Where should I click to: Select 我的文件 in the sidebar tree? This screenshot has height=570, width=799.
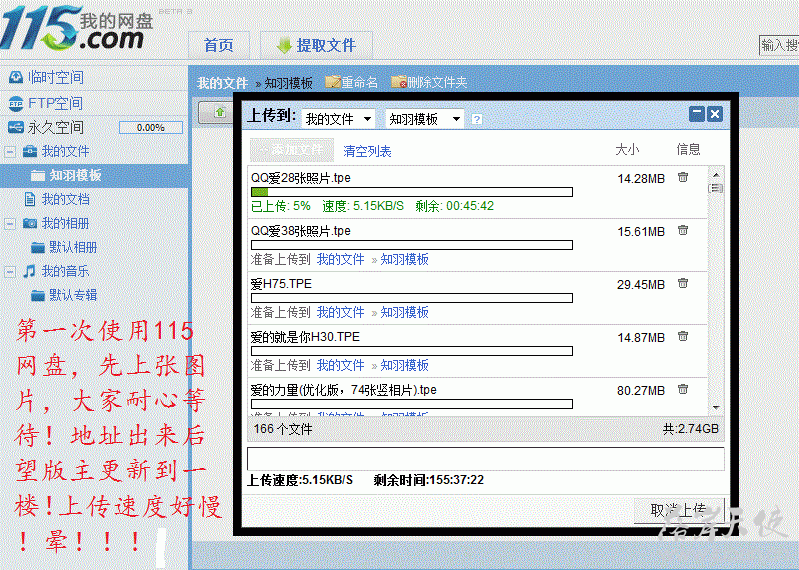point(66,151)
